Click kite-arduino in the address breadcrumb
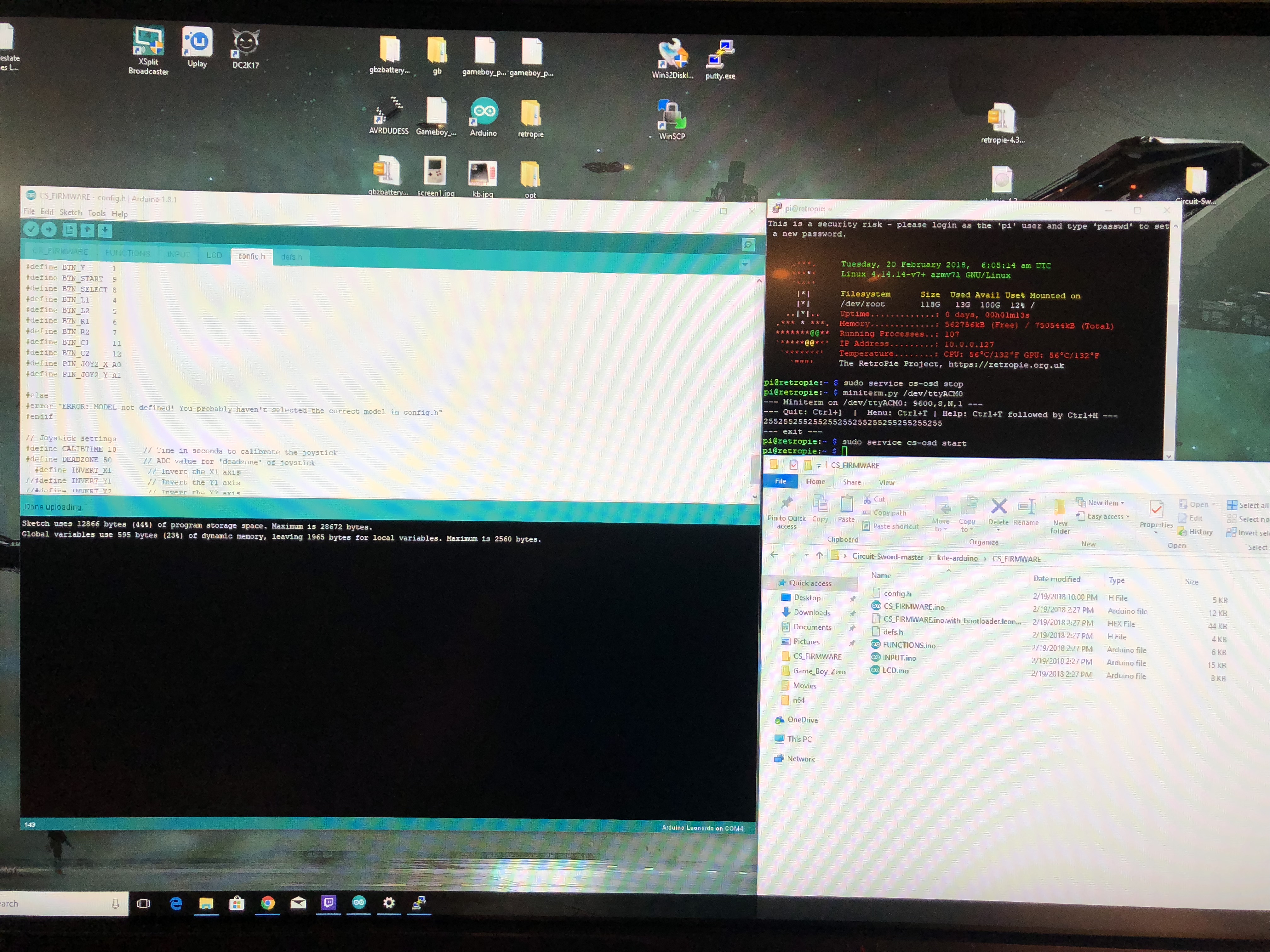 pyautogui.click(x=957, y=558)
